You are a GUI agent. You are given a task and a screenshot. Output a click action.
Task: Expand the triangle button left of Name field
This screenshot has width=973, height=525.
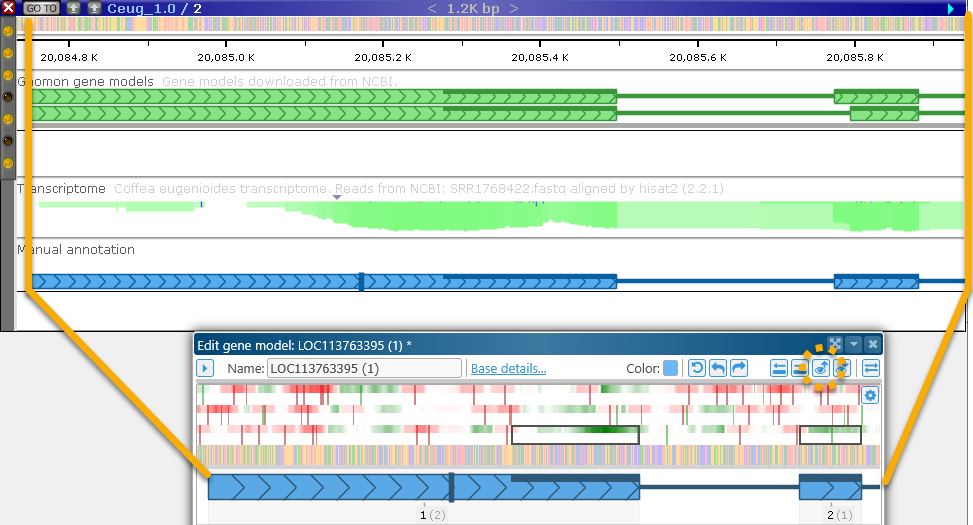tap(205, 368)
